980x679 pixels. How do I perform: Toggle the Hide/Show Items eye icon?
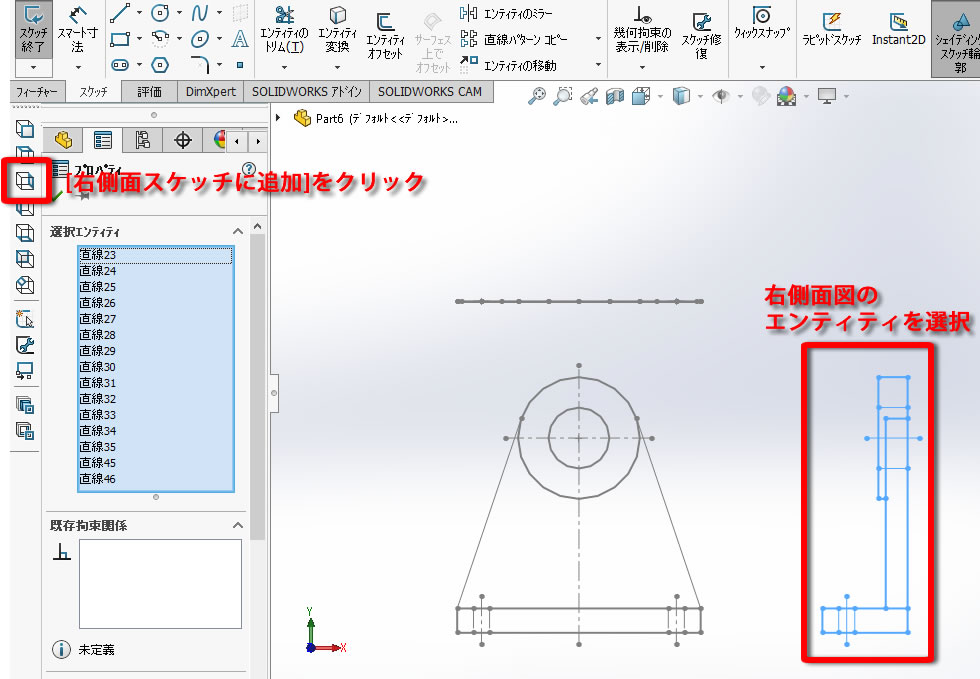[x=721, y=96]
